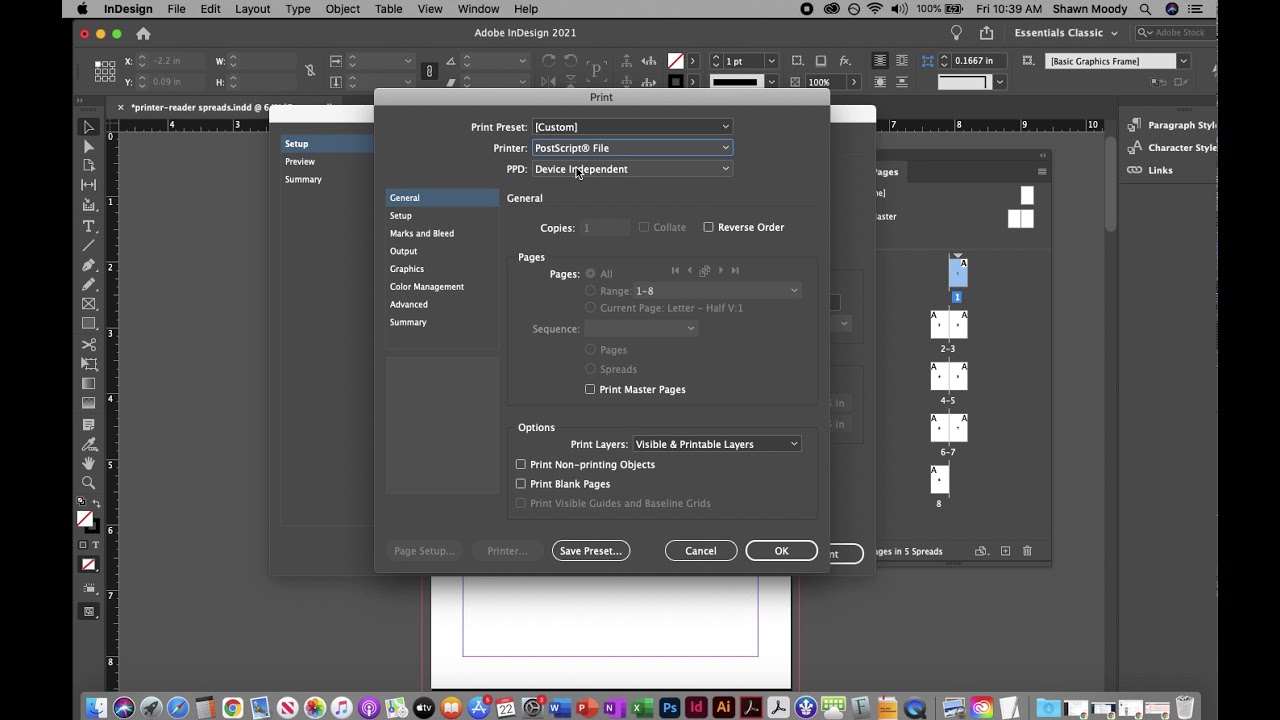The height and width of the screenshot is (720, 1280).
Task: Click OK in the Print dialog
Action: tap(781, 551)
